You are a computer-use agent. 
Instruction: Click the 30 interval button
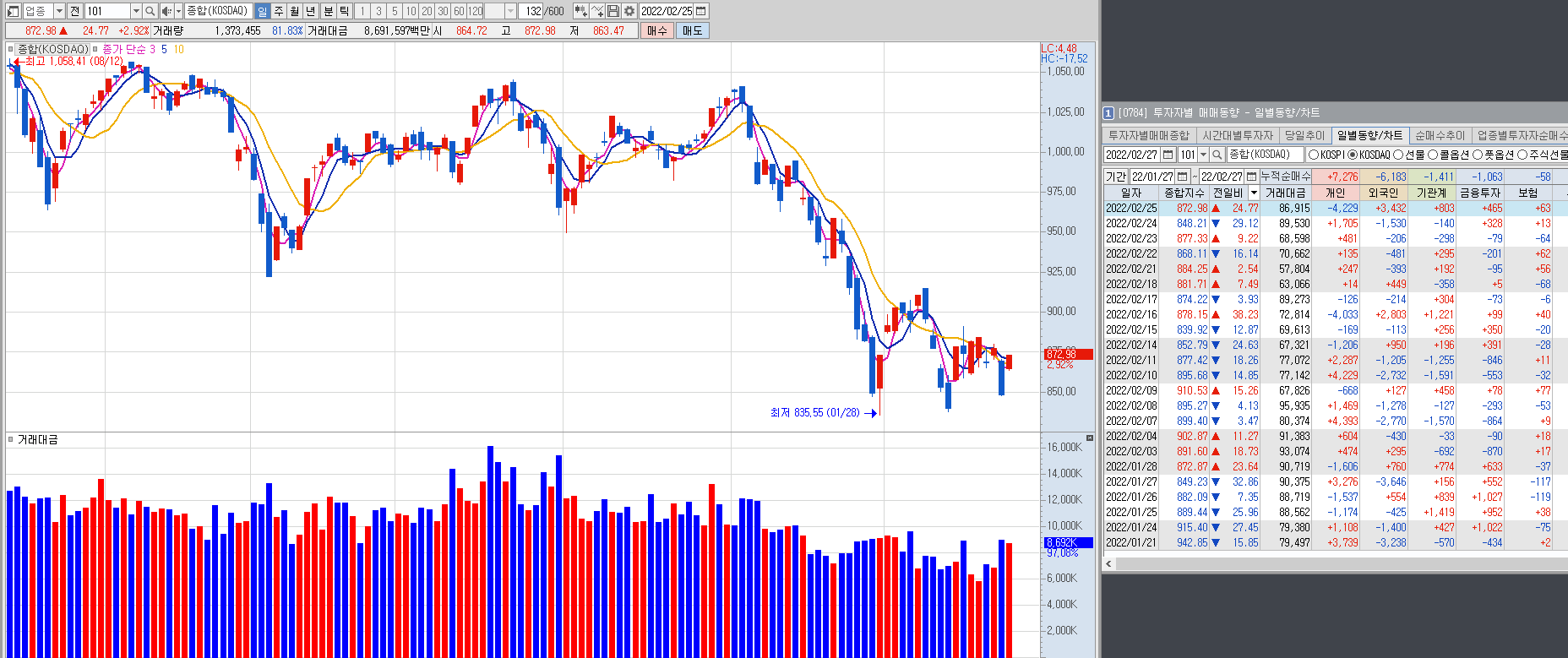point(443,11)
